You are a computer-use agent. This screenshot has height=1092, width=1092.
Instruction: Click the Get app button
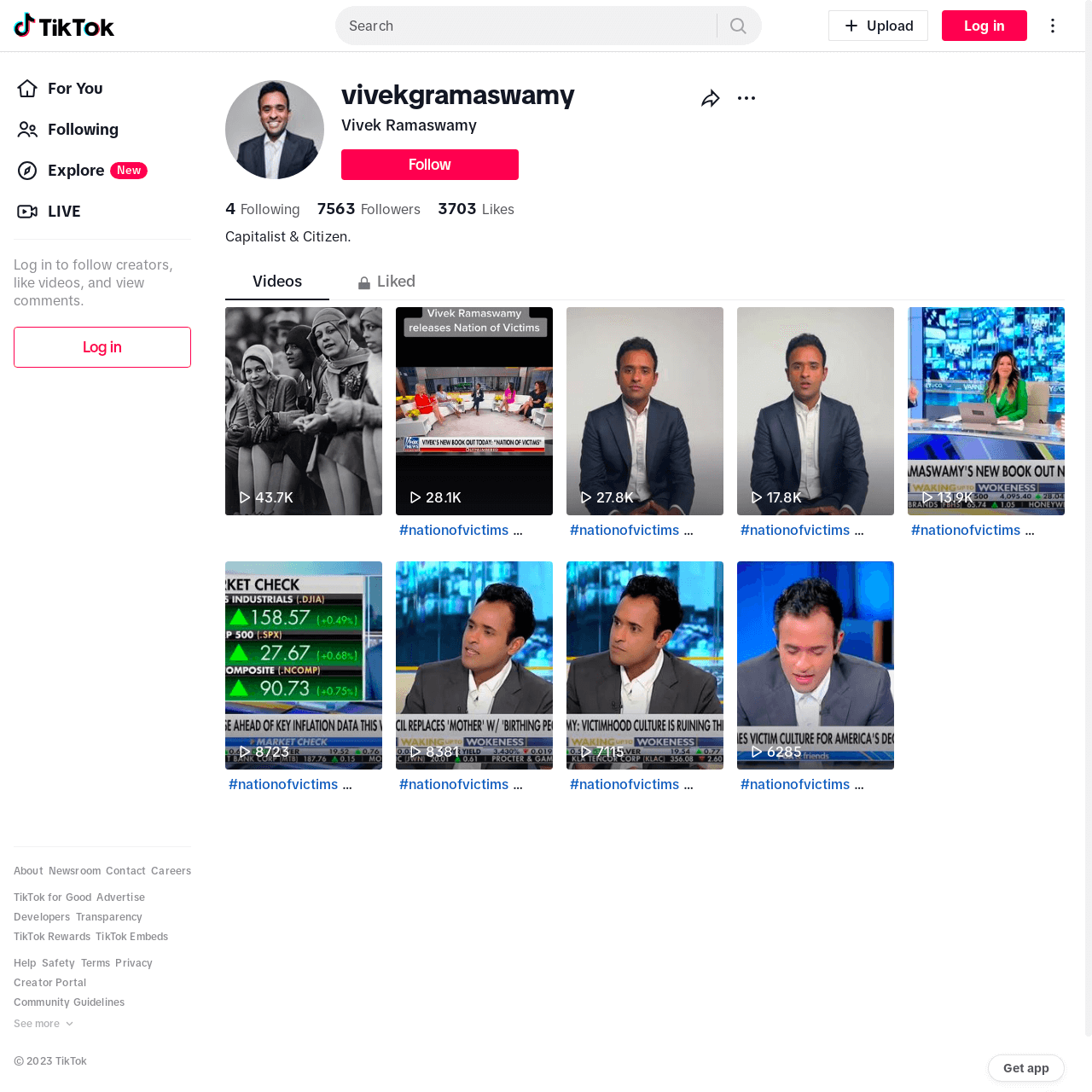tap(1026, 1068)
